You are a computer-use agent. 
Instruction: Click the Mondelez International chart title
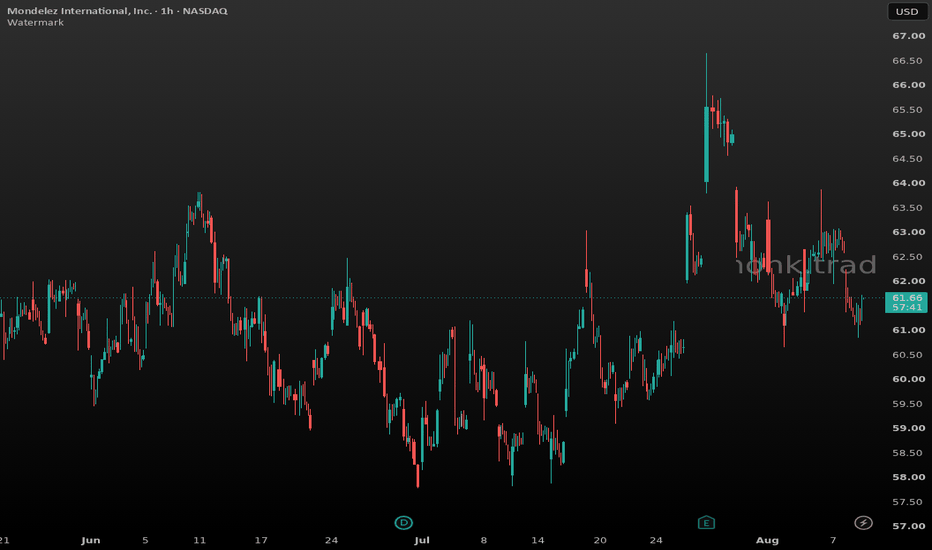pos(117,11)
